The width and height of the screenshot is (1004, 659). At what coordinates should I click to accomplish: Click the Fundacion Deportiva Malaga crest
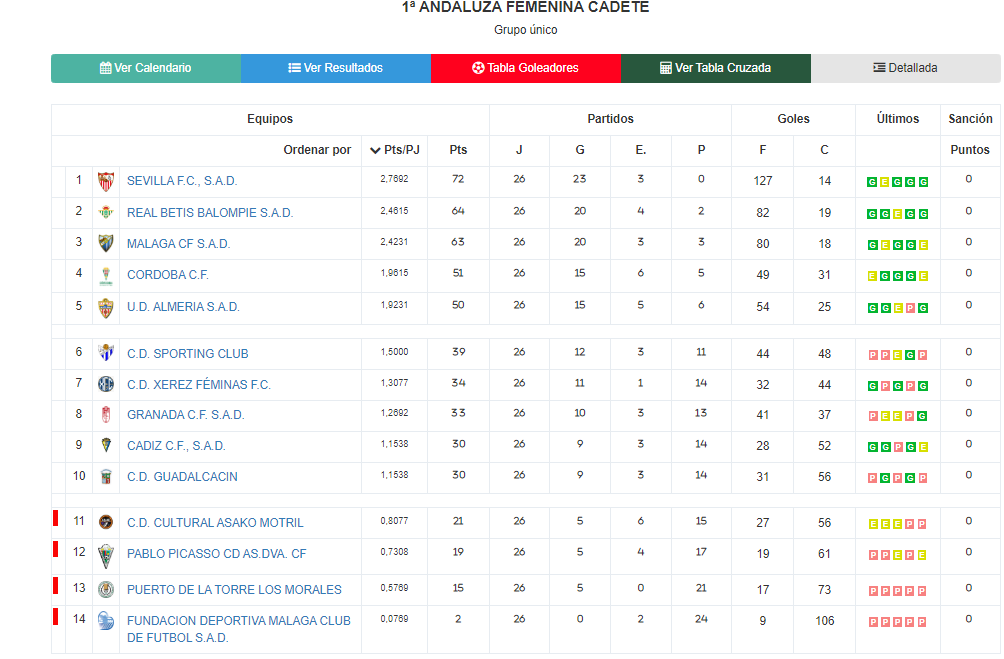(x=106, y=621)
